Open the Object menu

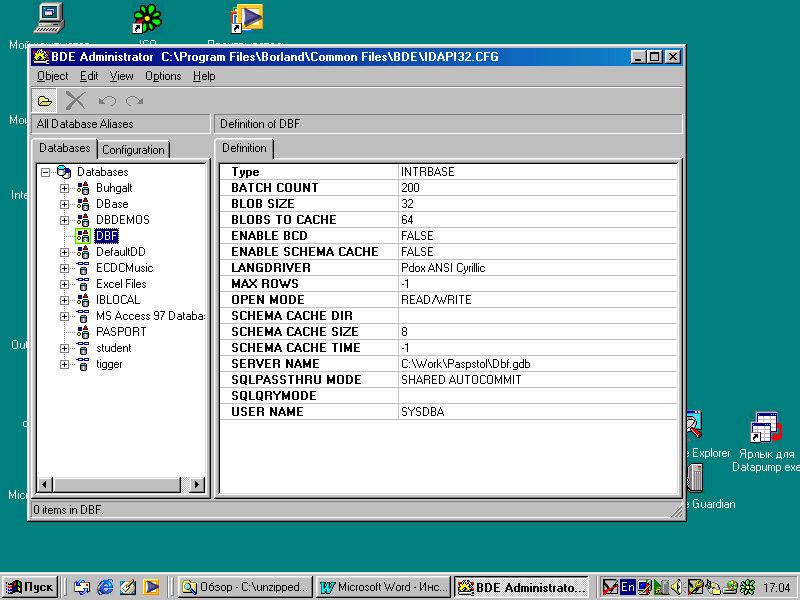(52, 76)
